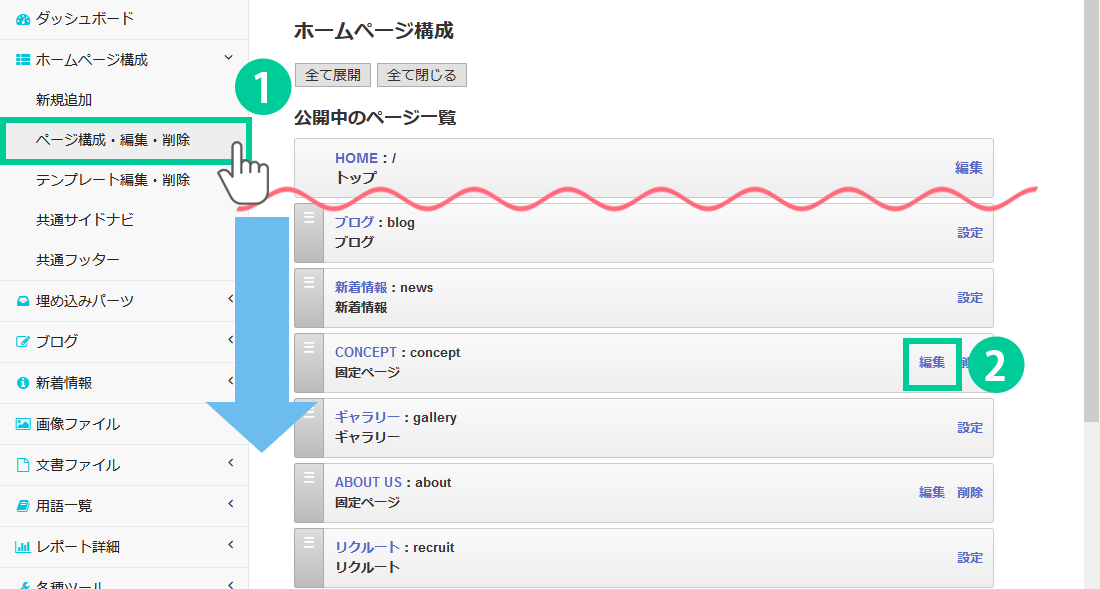Image resolution: width=1100 pixels, height=589 pixels.
Task: Open ページ構成・編集・削除 submenu item
Action: point(112,140)
